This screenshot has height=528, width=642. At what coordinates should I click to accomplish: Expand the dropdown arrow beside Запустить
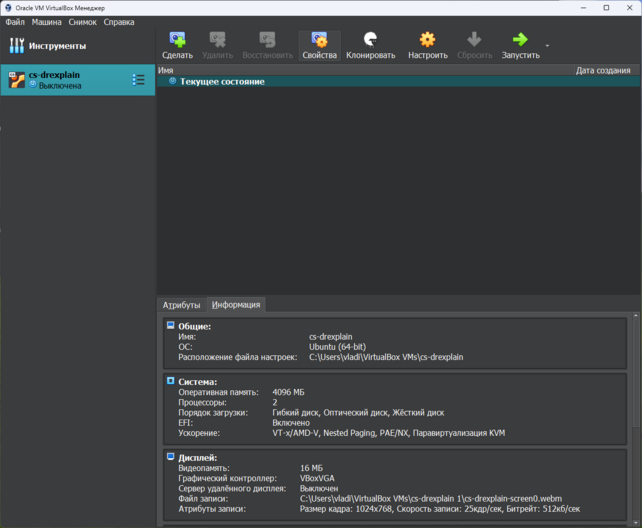pyautogui.click(x=547, y=46)
